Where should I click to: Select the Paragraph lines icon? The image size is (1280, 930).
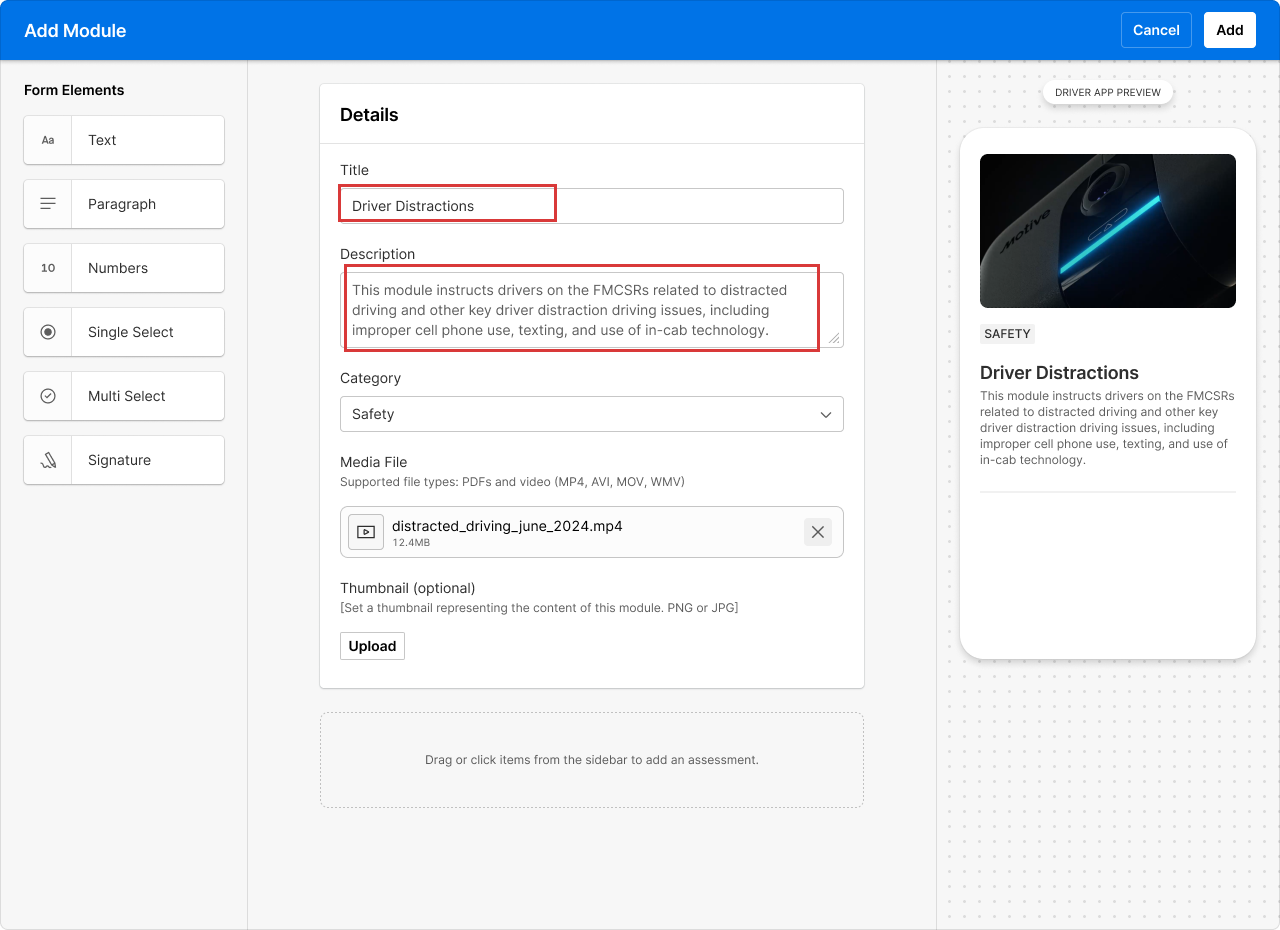tap(48, 204)
